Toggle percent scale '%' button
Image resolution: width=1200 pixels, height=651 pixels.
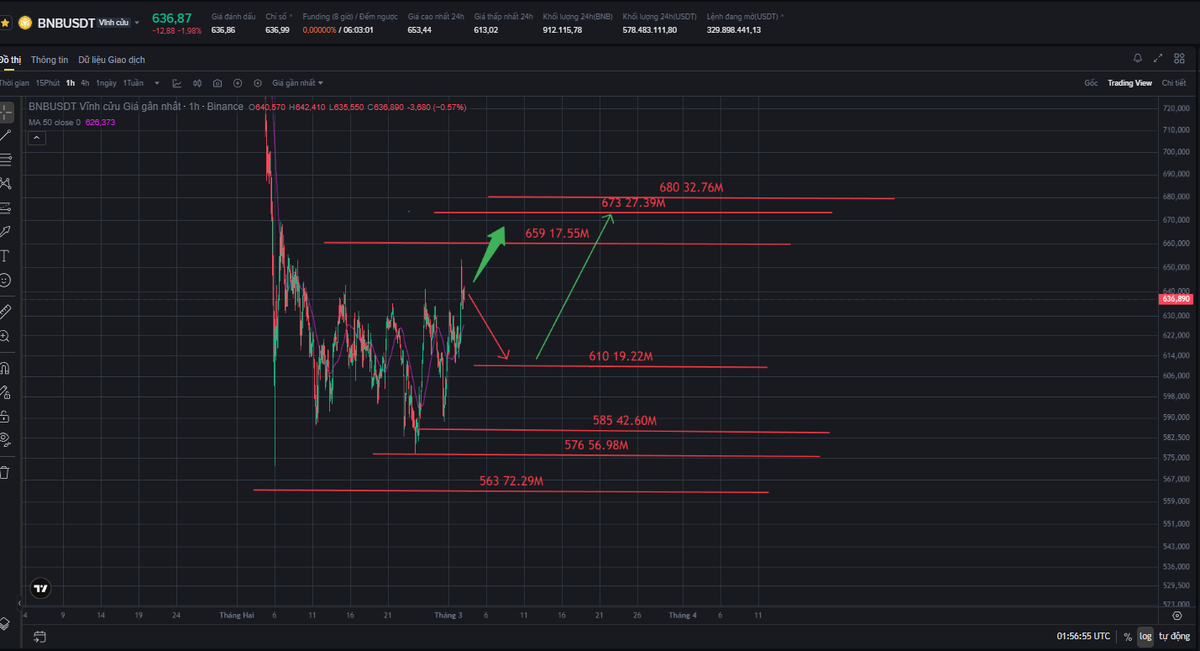(1128, 636)
